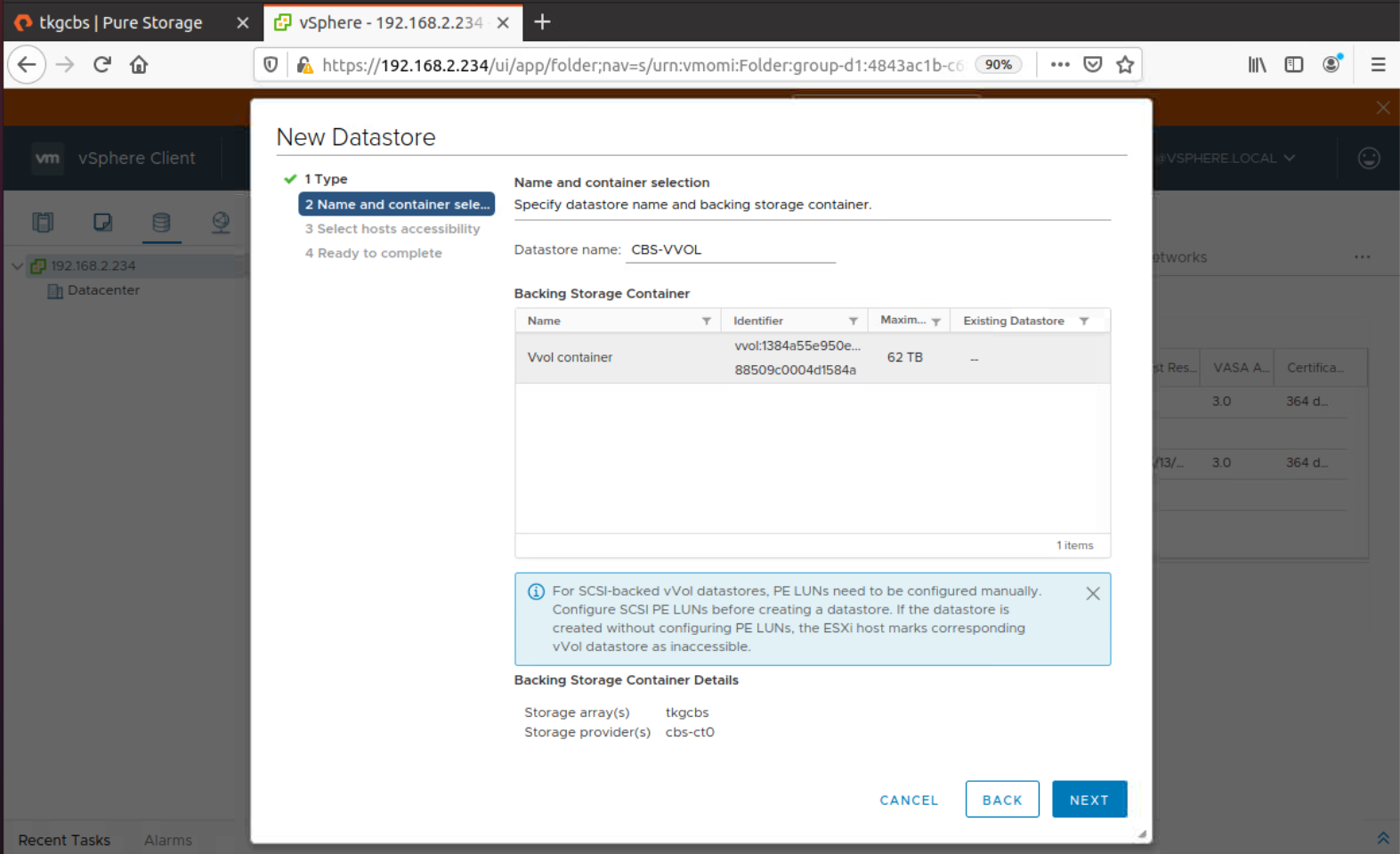Go to wizard step 1 Type
This screenshot has width=1400, height=854.
click(x=326, y=179)
